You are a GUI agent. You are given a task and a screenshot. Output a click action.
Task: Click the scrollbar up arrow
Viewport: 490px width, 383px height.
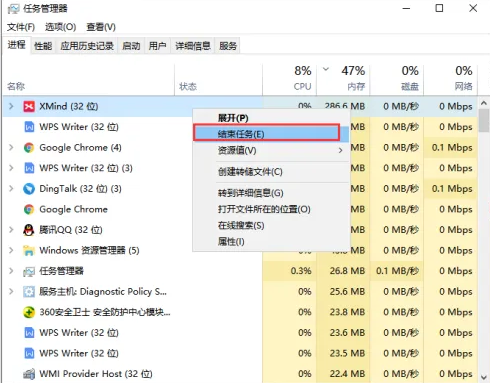484,103
